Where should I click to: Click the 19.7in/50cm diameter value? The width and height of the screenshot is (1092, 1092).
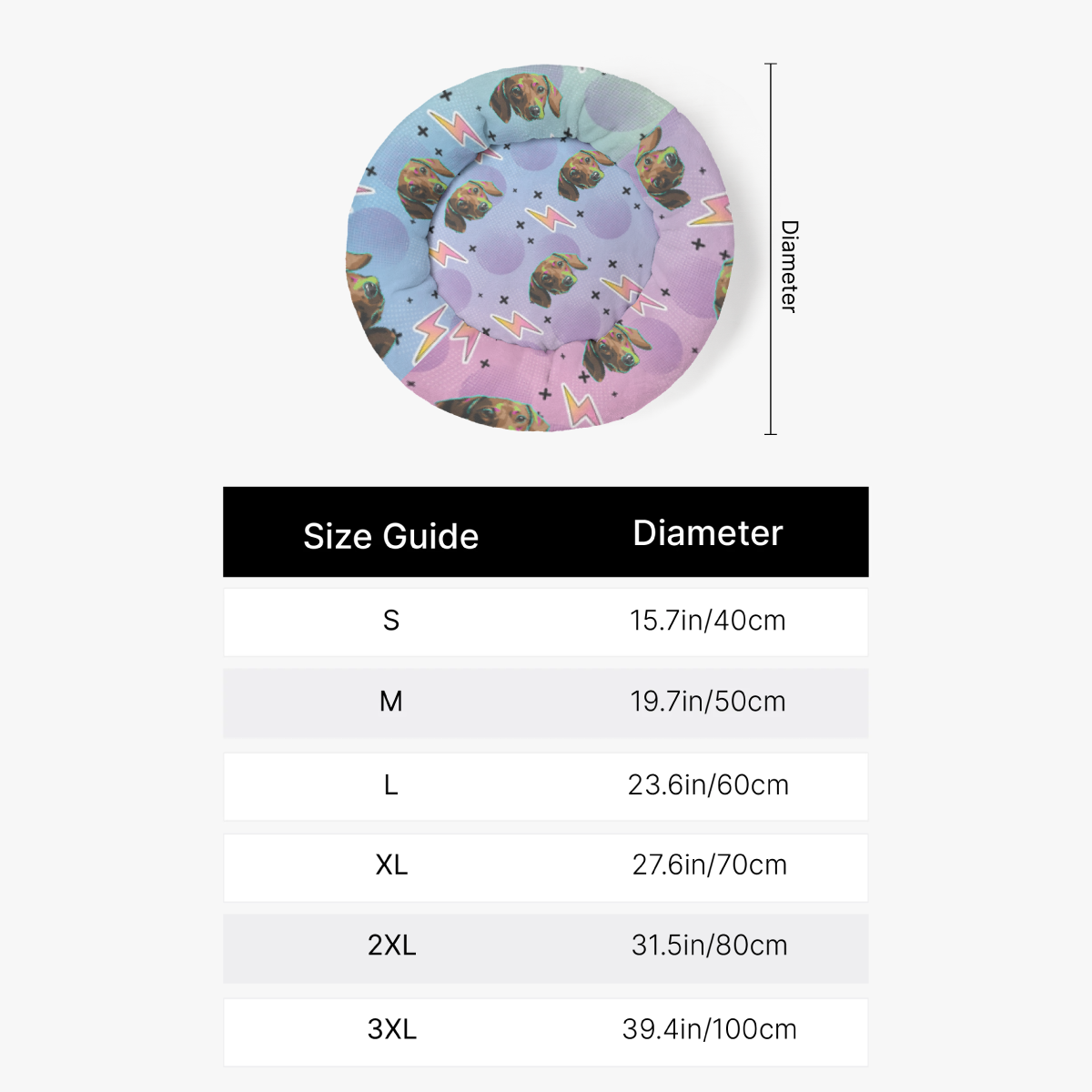click(707, 702)
